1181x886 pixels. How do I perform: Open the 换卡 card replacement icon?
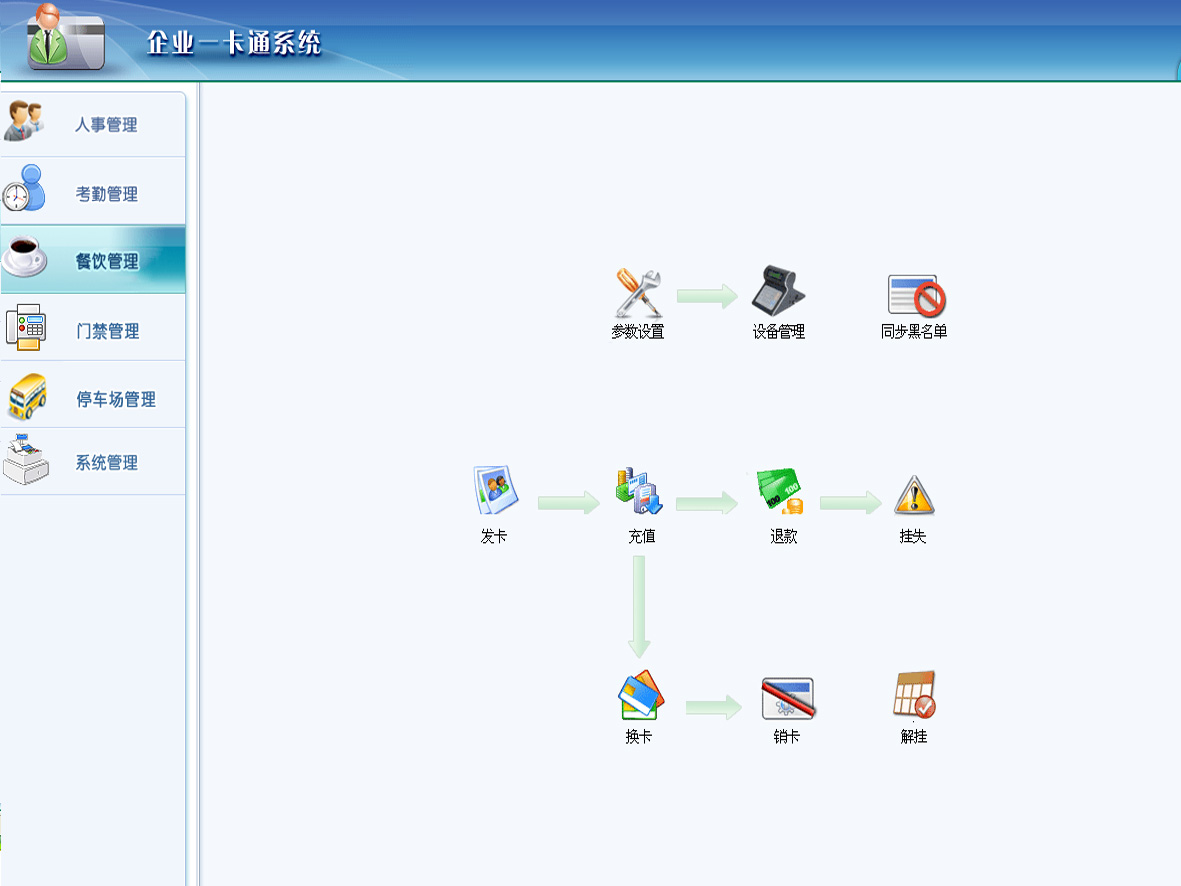click(x=639, y=695)
